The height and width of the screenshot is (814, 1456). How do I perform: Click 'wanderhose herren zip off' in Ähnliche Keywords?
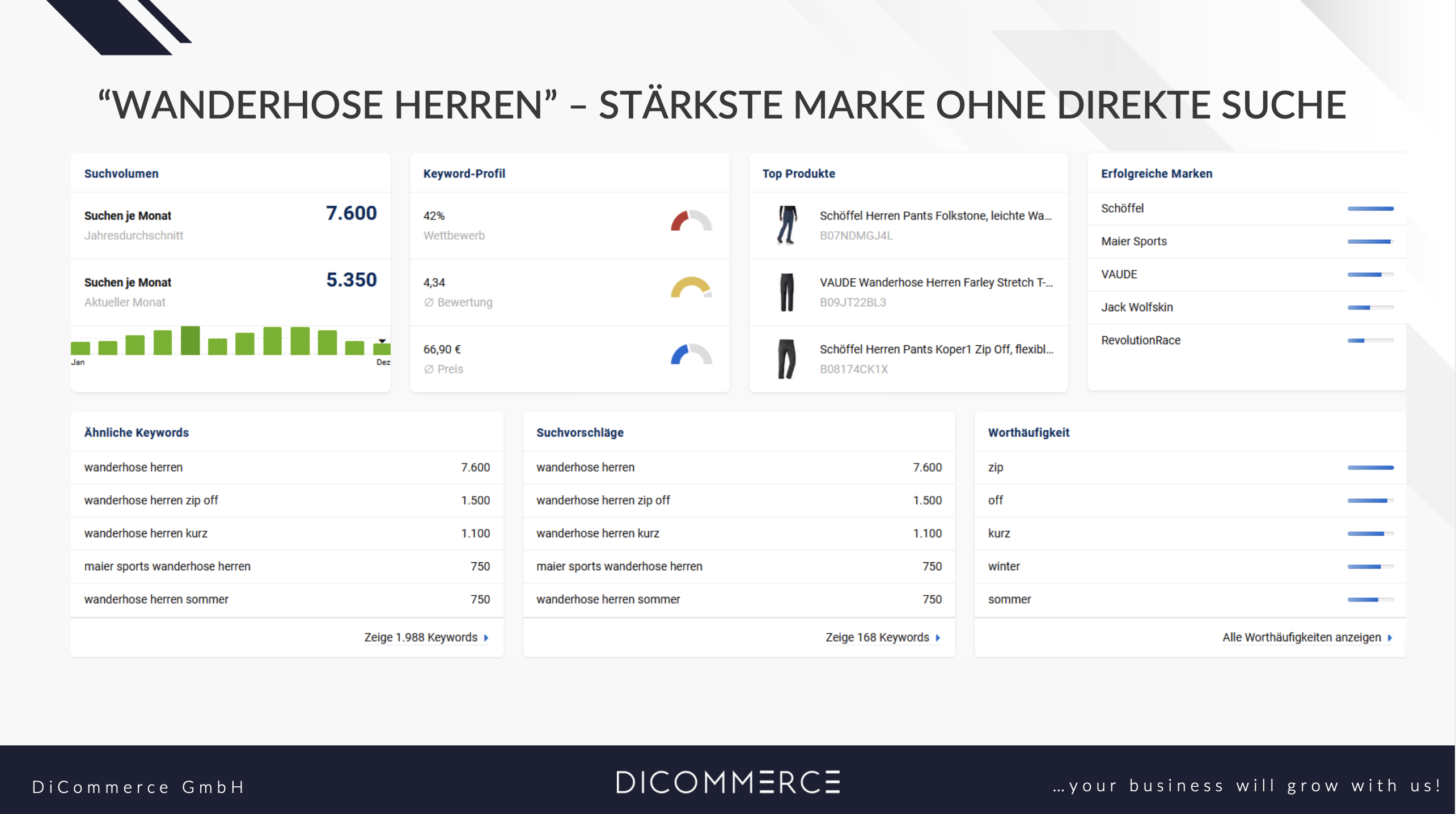[x=151, y=500]
